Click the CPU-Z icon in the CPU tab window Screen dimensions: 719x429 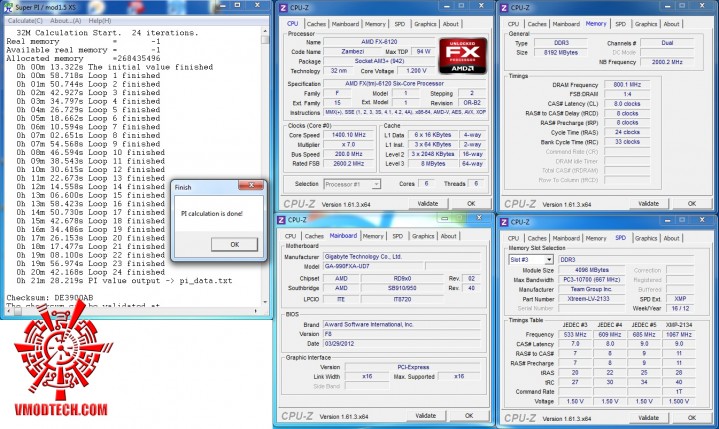pyautogui.click(x=283, y=8)
